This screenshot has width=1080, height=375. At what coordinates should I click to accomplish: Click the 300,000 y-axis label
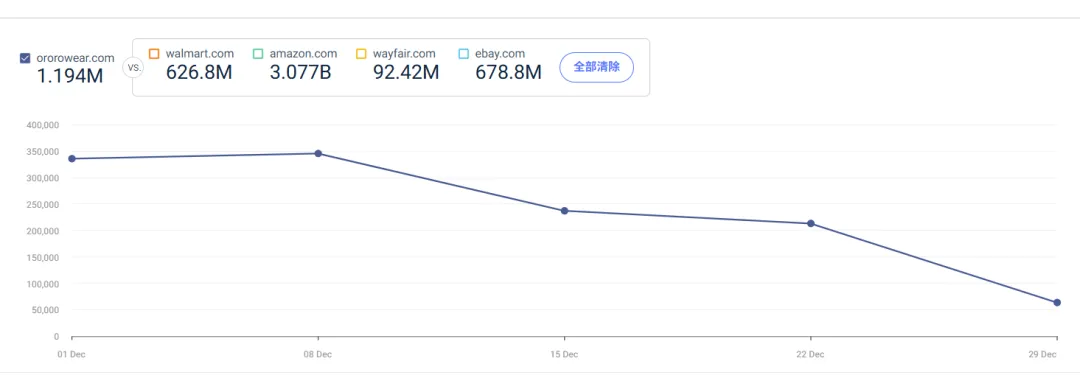click(x=43, y=178)
